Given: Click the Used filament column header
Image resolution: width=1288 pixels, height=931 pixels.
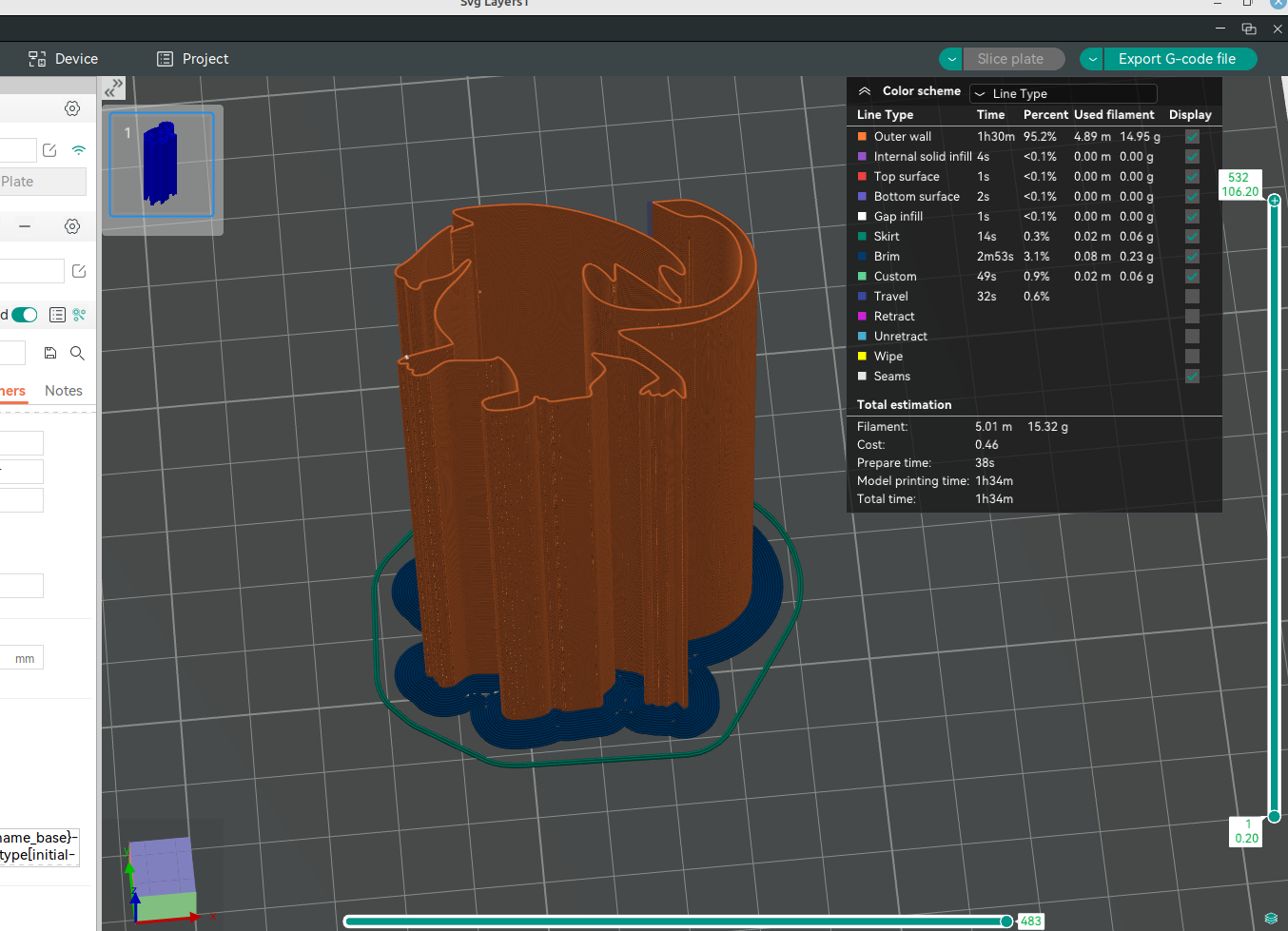Looking at the screenshot, I should click(1114, 115).
